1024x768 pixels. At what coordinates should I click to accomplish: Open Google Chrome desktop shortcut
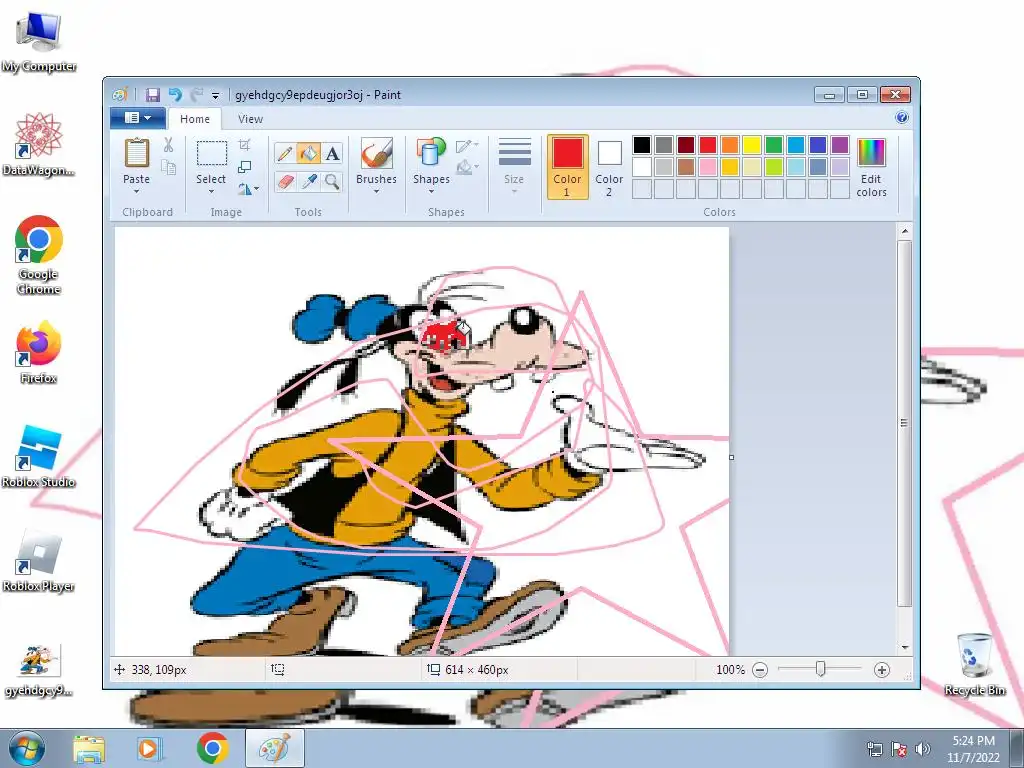coord(39,255)
